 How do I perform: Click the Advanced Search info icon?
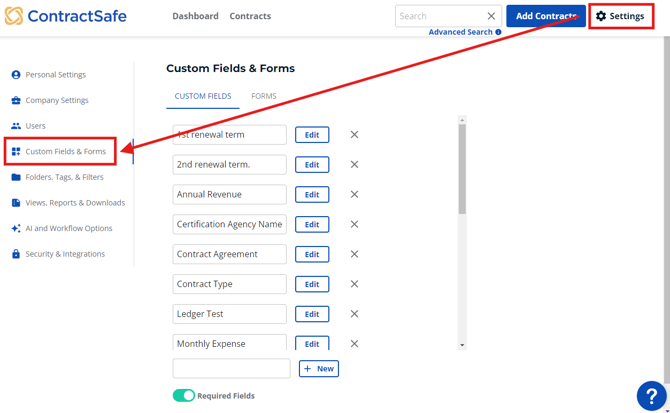498,32
